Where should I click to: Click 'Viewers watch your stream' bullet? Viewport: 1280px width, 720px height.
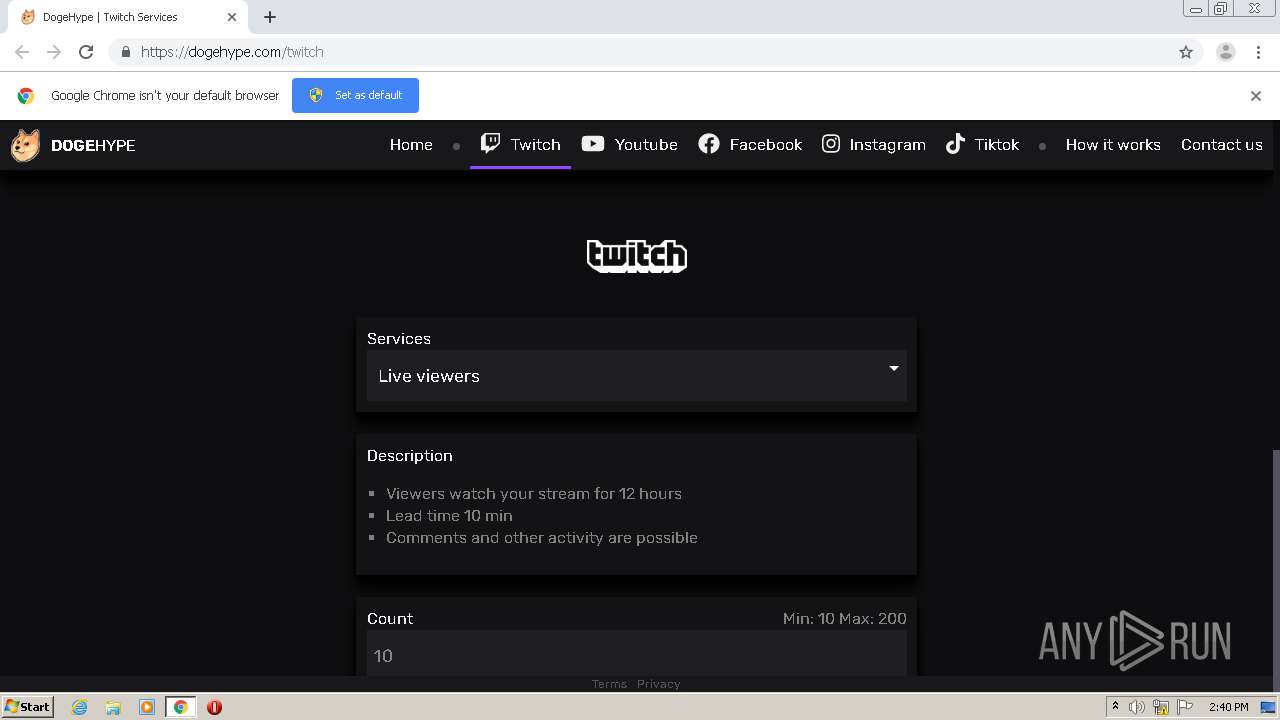tap(534, 493)
